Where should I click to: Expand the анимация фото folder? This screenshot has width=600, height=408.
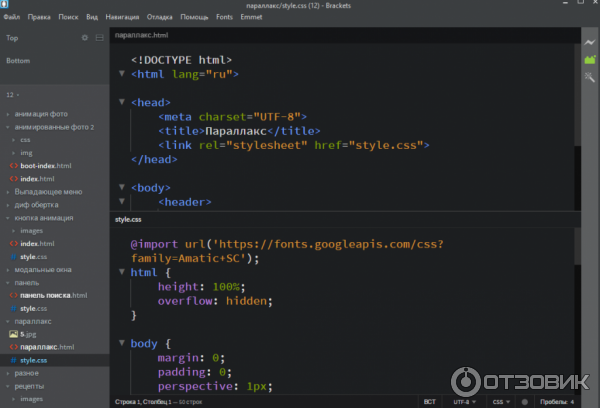coord(41,114)
